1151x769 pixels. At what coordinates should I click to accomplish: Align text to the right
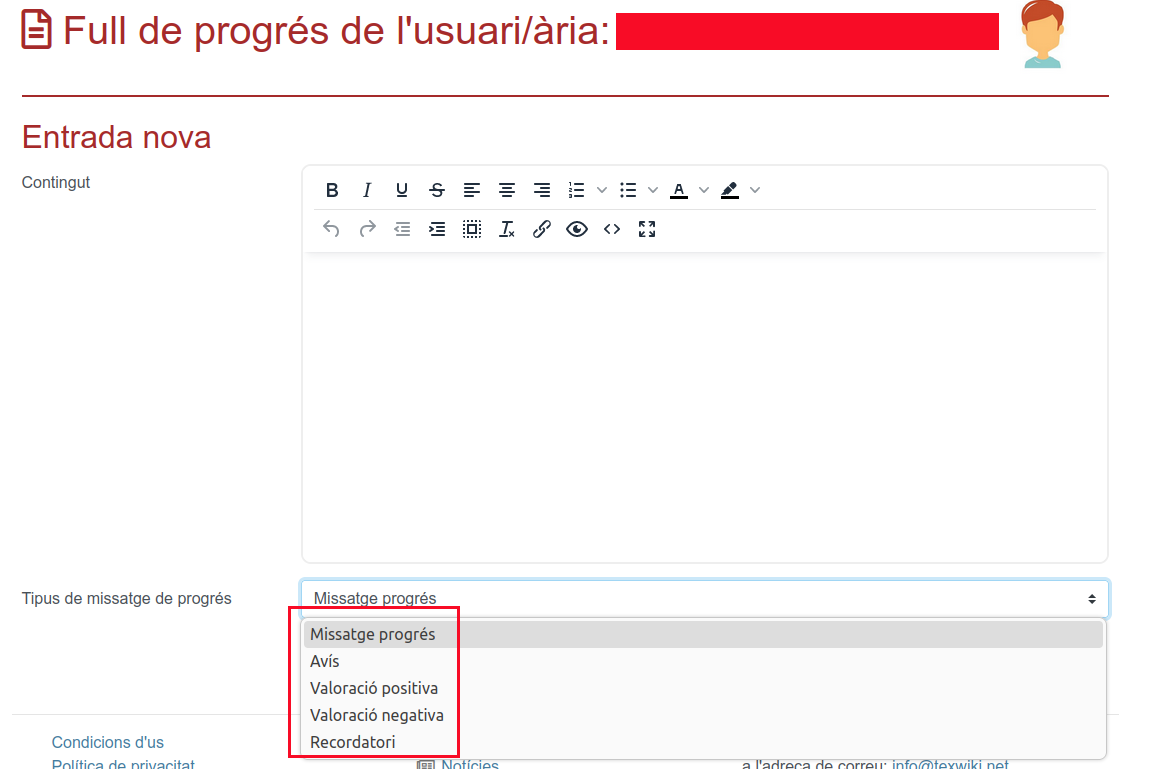(x=542, y=190)
